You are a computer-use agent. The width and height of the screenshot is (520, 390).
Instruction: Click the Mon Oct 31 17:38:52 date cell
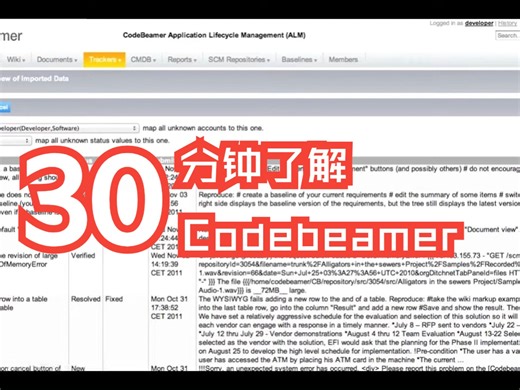point(169,308)
